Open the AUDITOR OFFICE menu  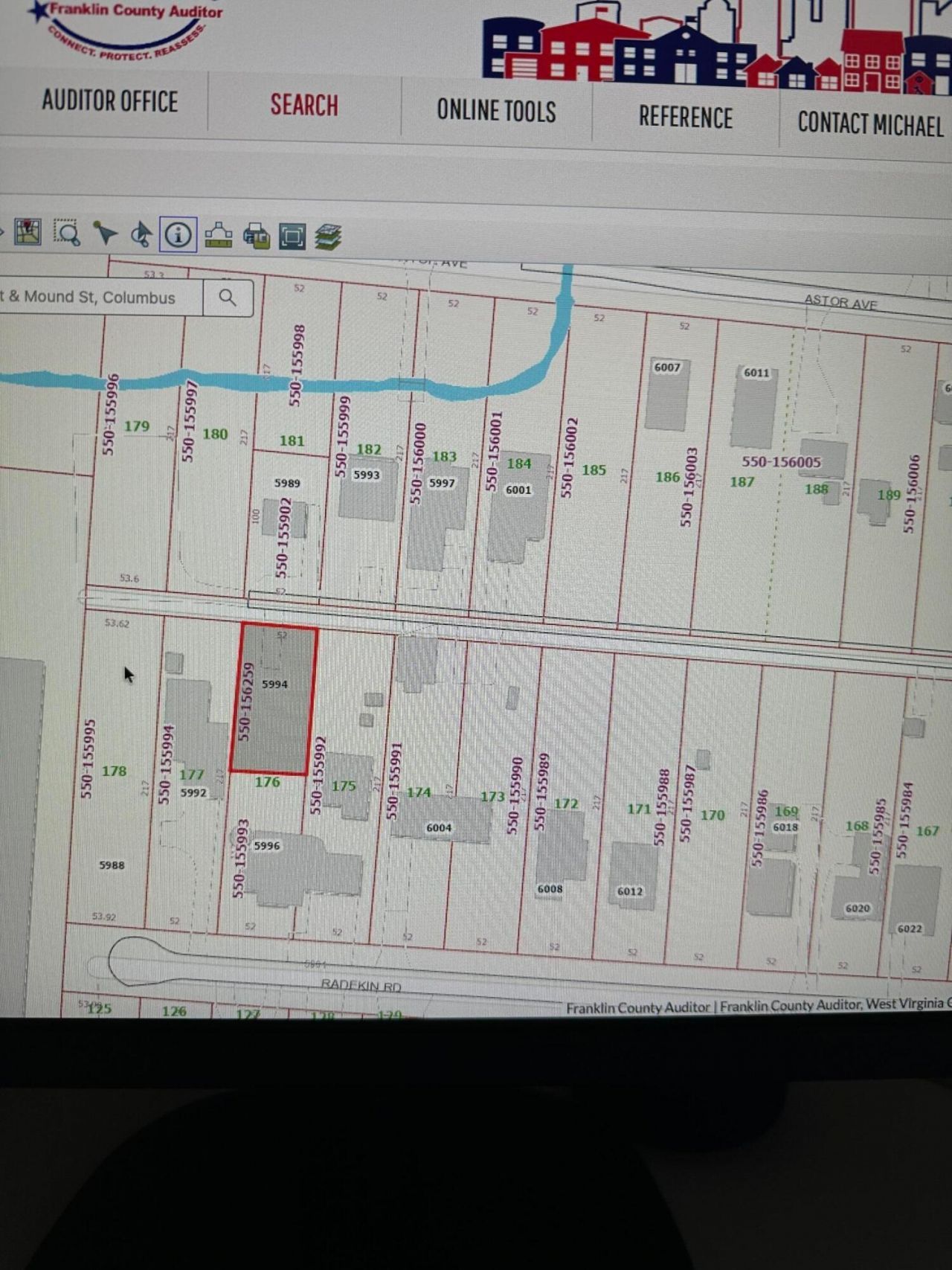(109, 101)
